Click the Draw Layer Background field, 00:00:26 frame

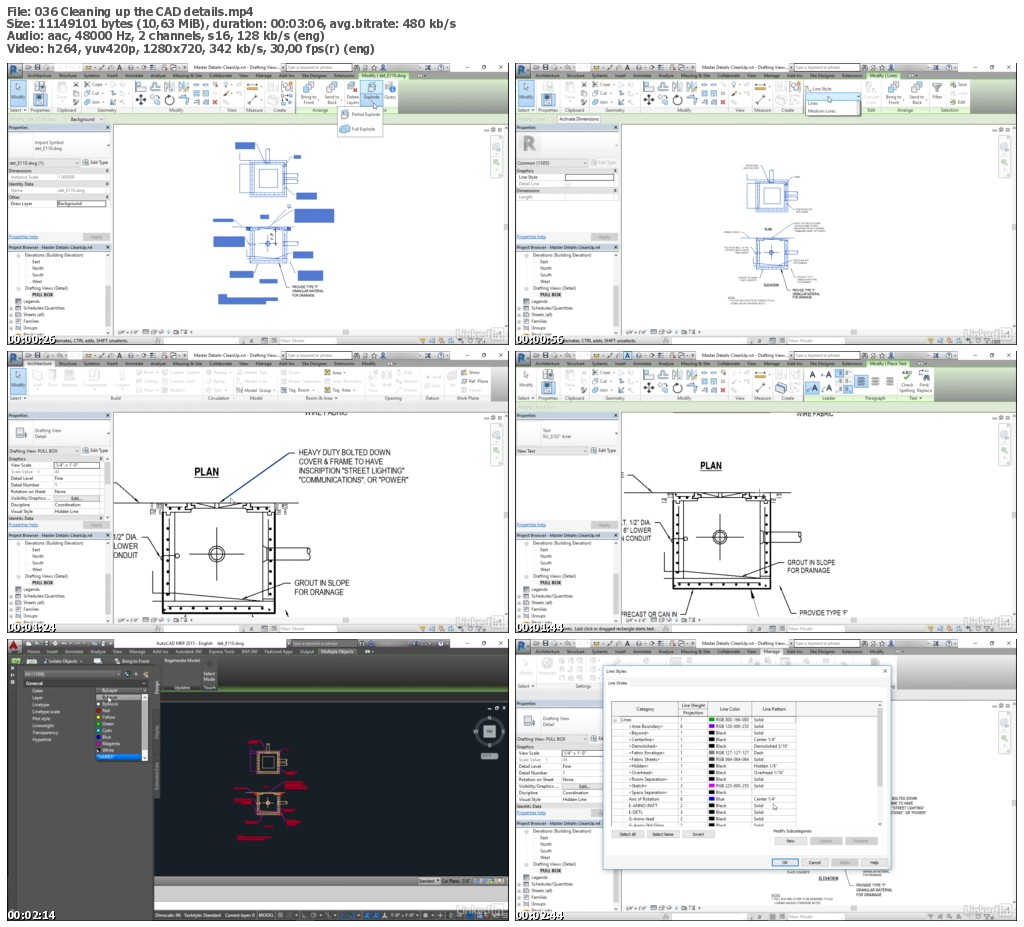pos(81,204)
